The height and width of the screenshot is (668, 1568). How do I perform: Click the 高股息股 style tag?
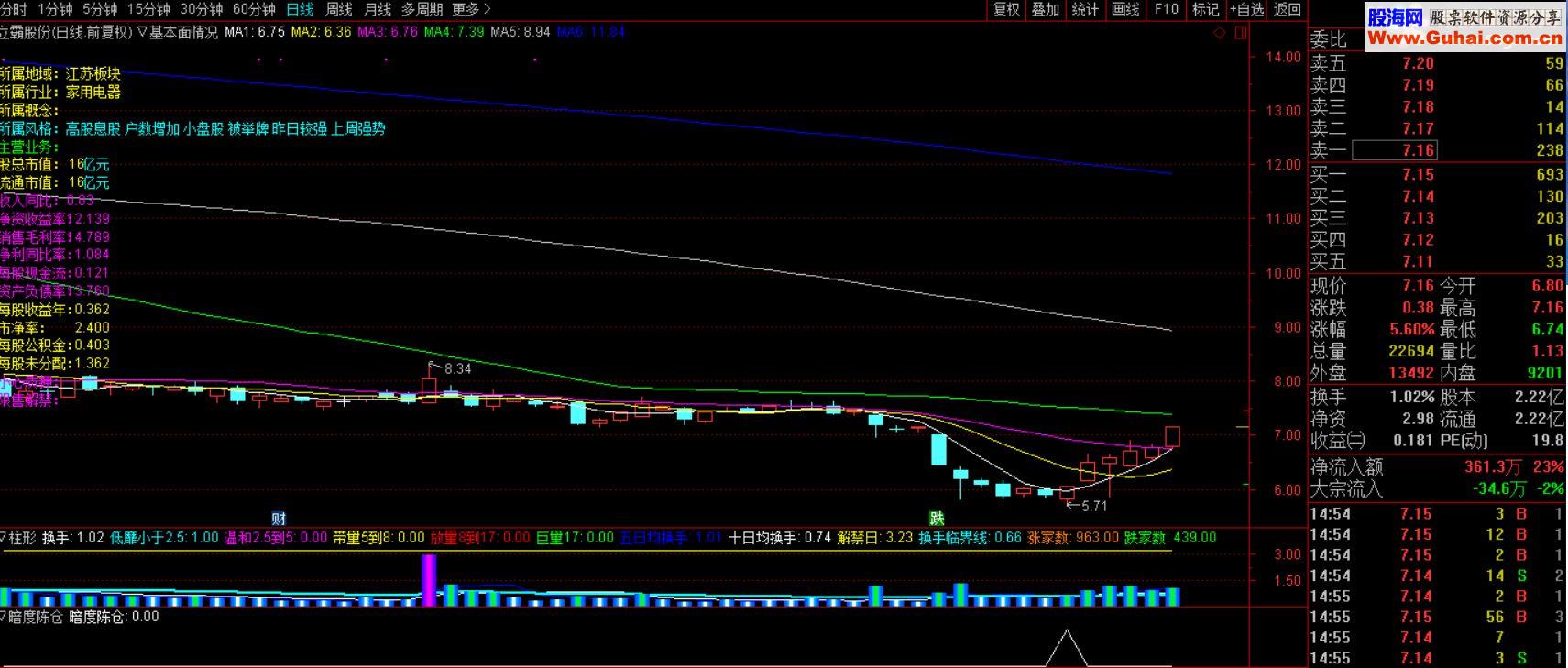[x=93, y=129]
